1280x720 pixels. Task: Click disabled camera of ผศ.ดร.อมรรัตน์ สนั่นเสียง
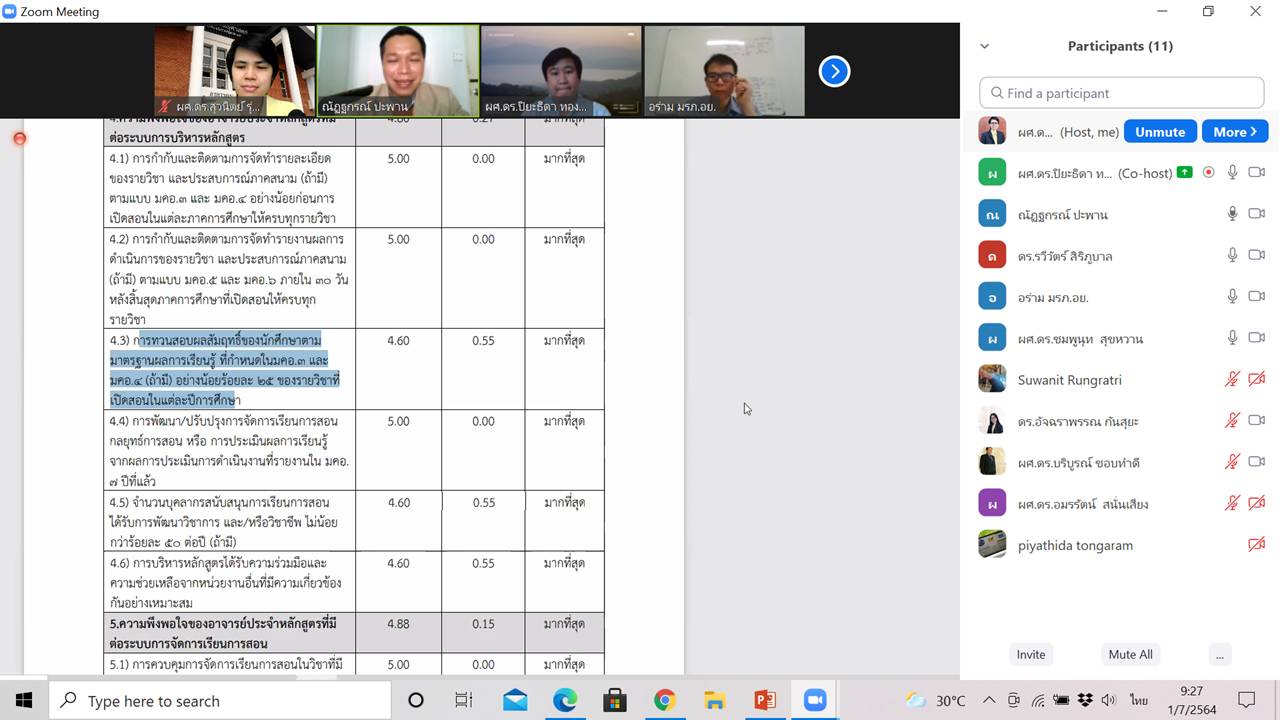[1257, 503]
